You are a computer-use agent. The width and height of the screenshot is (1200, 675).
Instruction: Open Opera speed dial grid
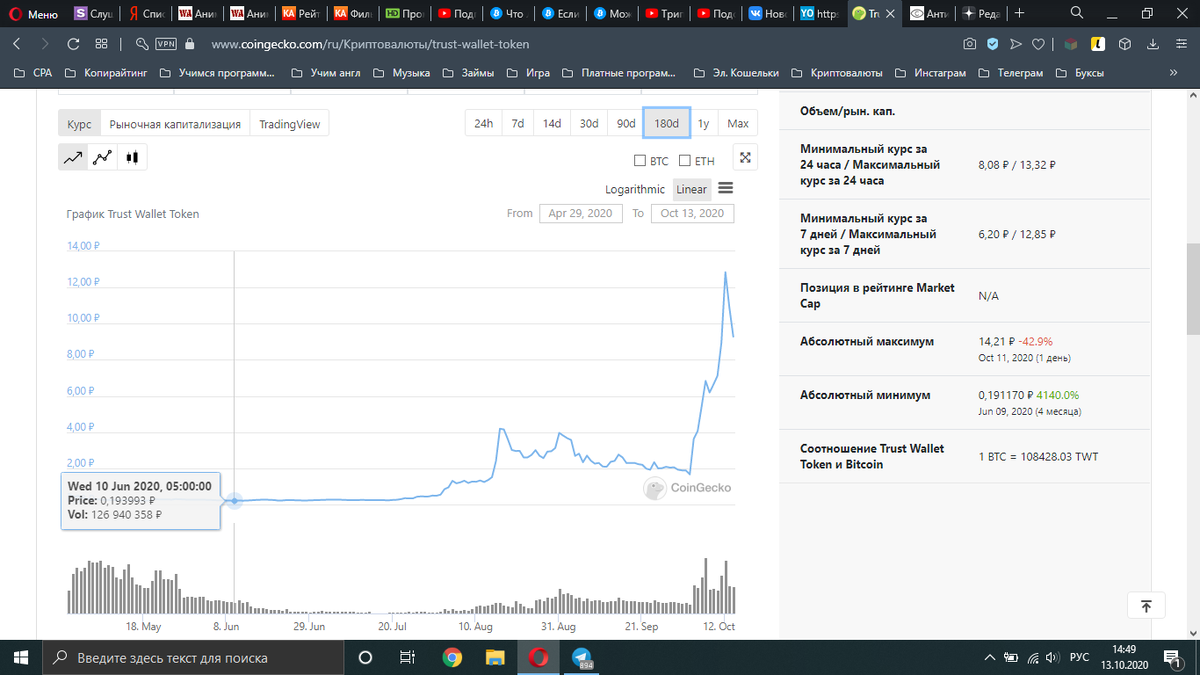tap(101, 44)
